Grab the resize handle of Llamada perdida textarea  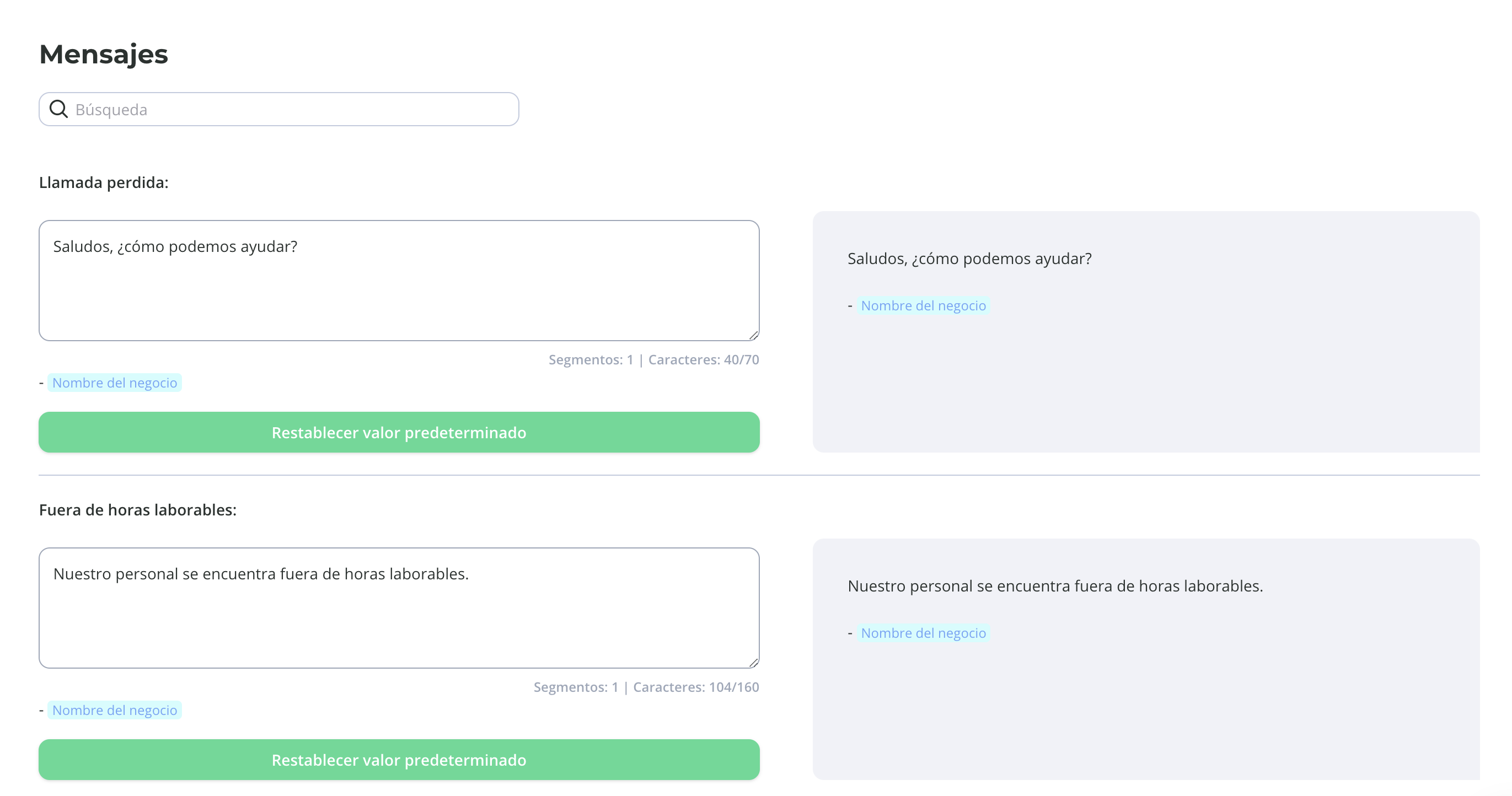click(x=754, y=335)
